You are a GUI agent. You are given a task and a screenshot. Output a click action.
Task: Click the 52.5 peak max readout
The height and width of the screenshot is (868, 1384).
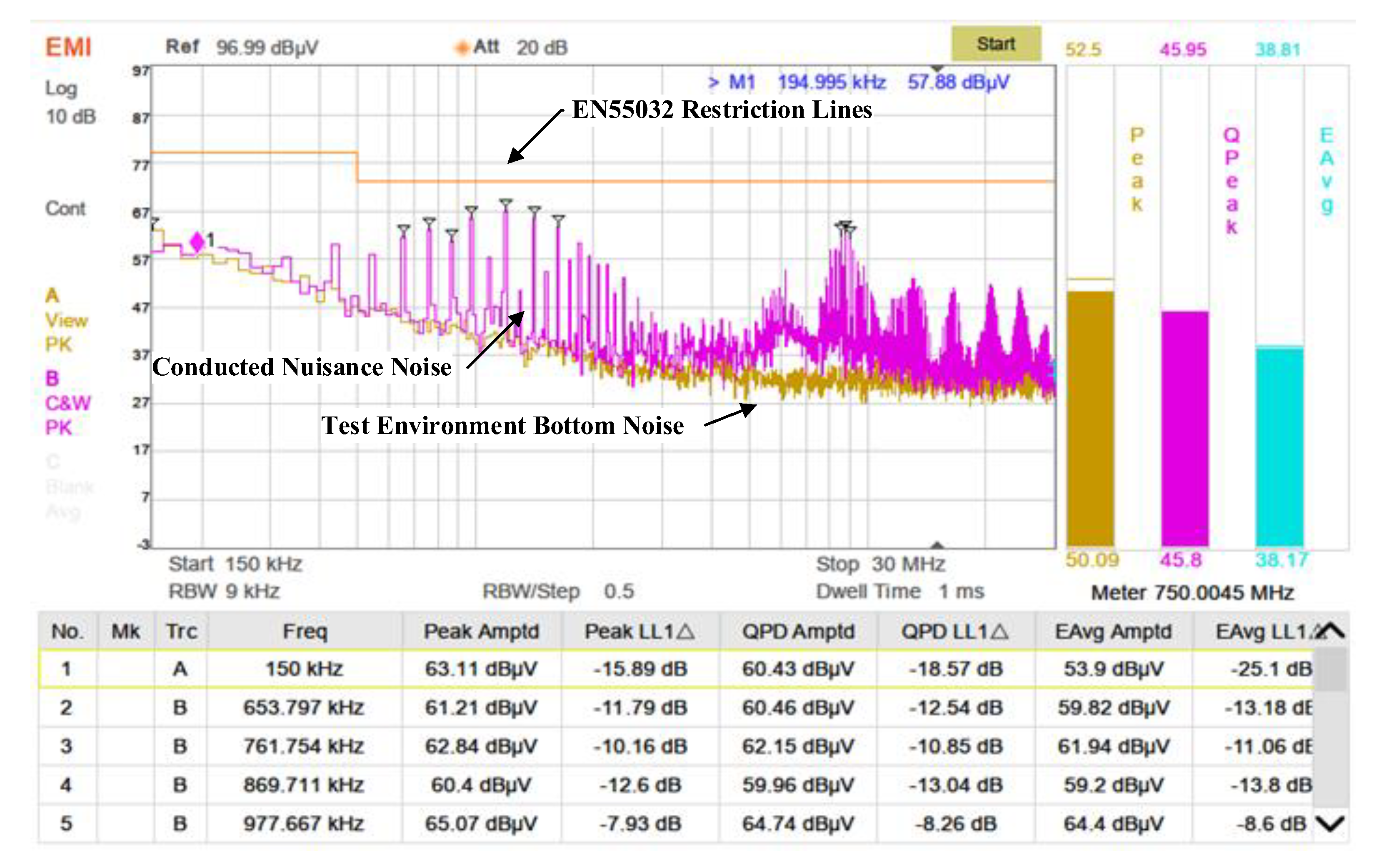(1083, 50)
